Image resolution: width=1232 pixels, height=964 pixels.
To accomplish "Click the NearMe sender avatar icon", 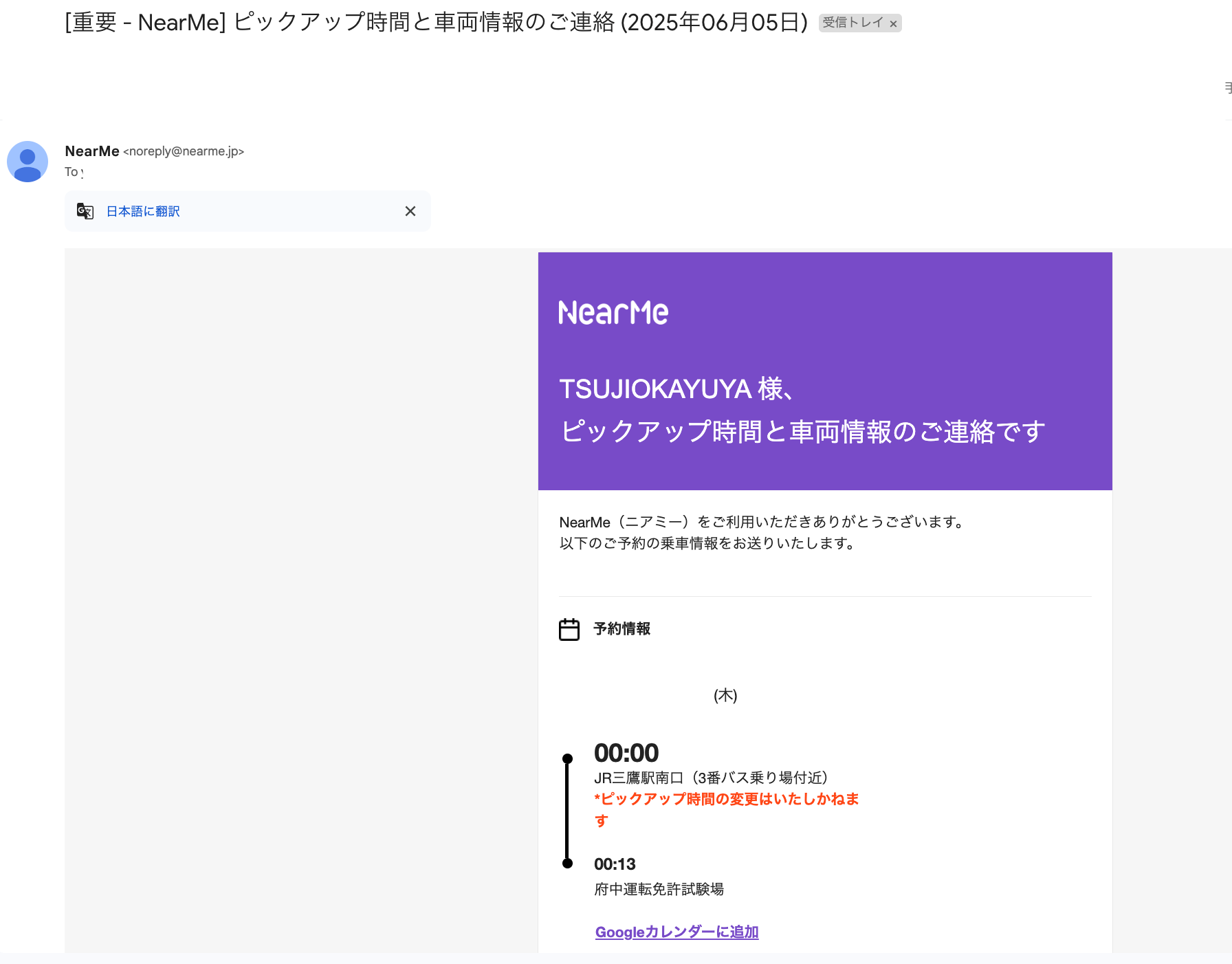I will click(27, 162).
